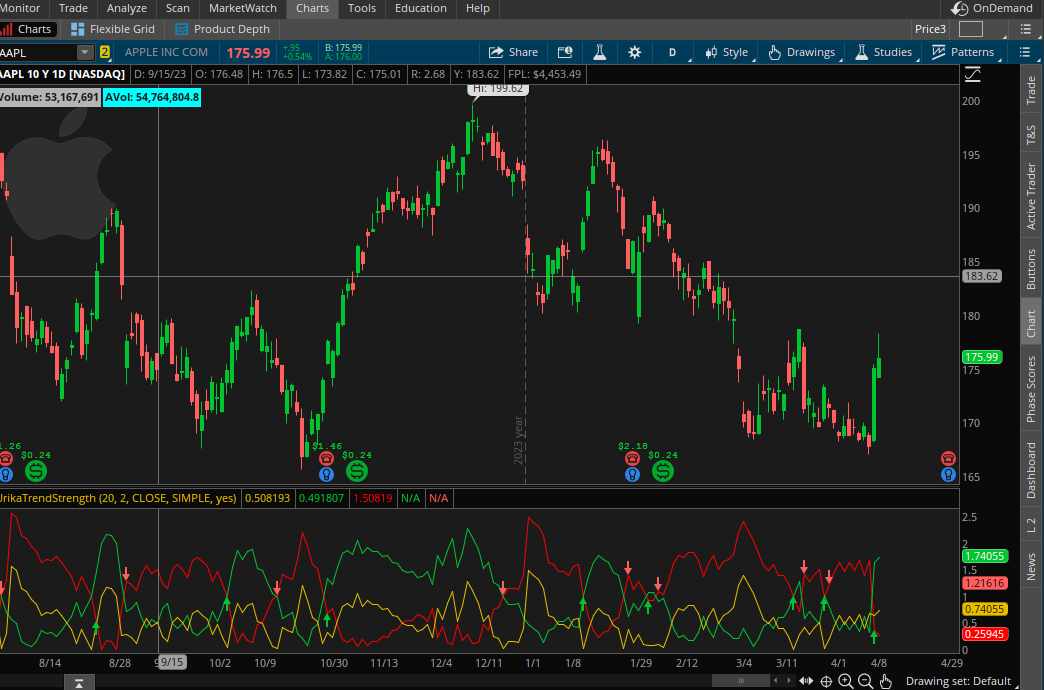Click the chart mode line icon above price axis
This screenshot has width=1044, height=690.
[x=973, y=74]
